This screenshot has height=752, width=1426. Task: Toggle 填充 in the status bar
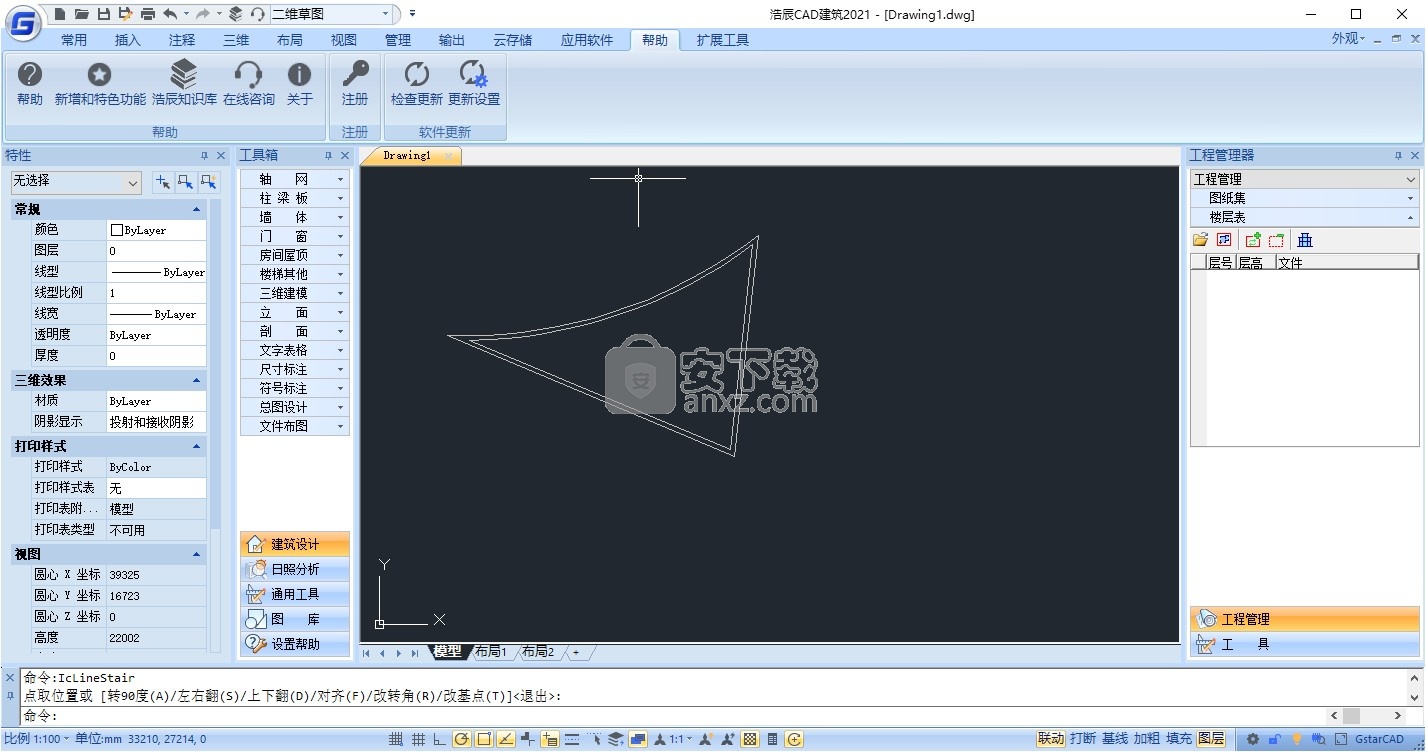[x=1179, y=739]
